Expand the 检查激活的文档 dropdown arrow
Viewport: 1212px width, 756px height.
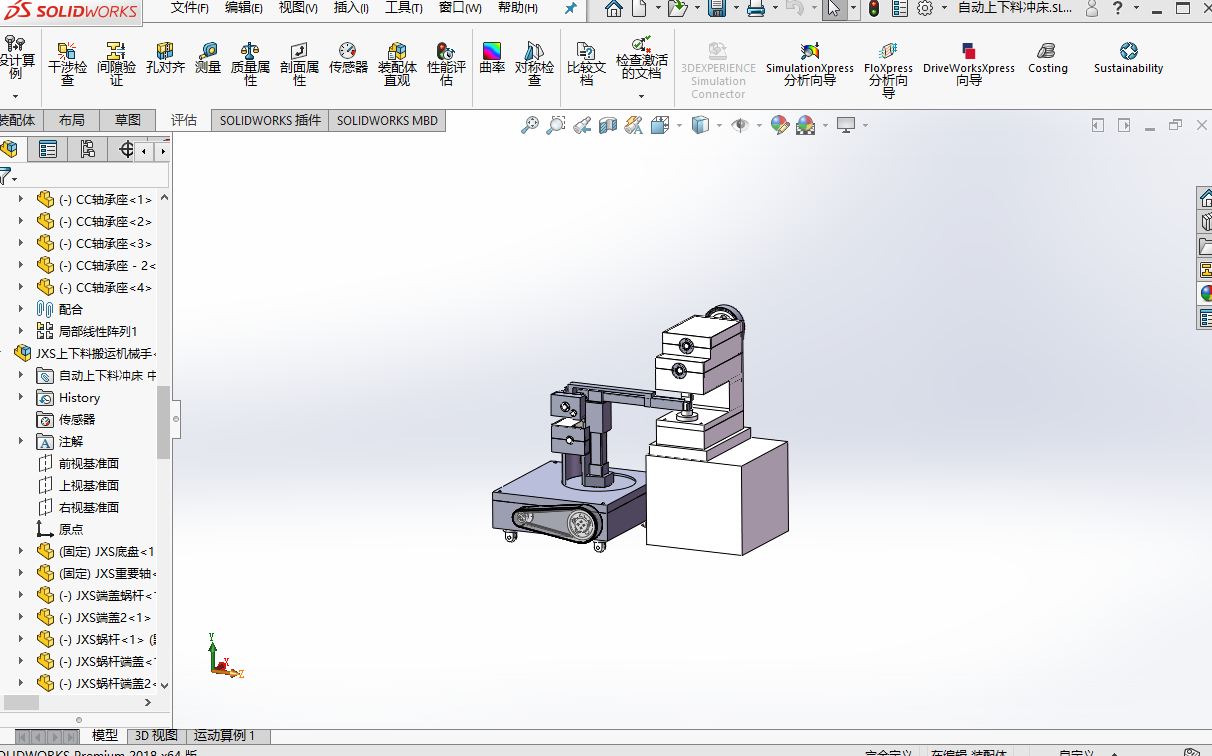[641, 96]
